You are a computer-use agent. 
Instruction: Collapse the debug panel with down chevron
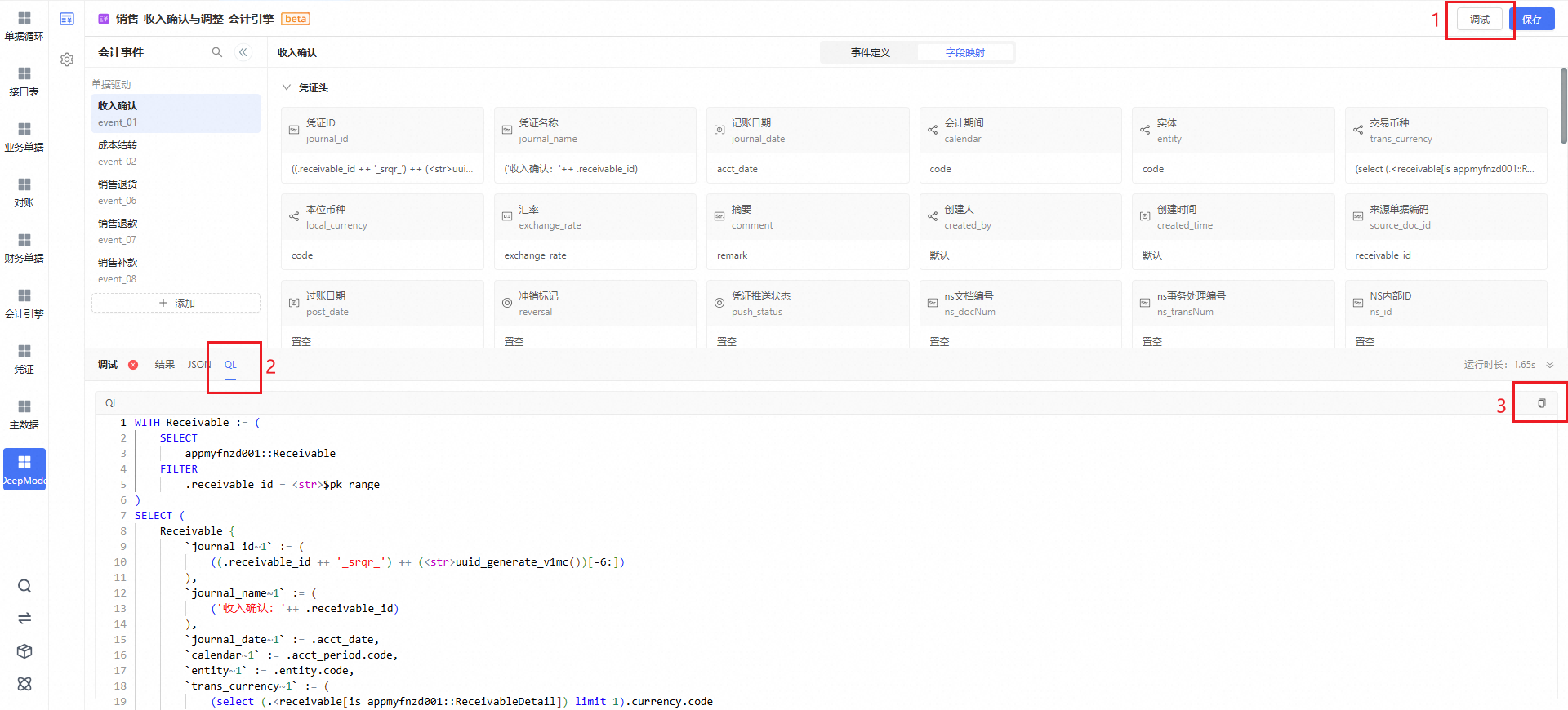point(1550,365)
